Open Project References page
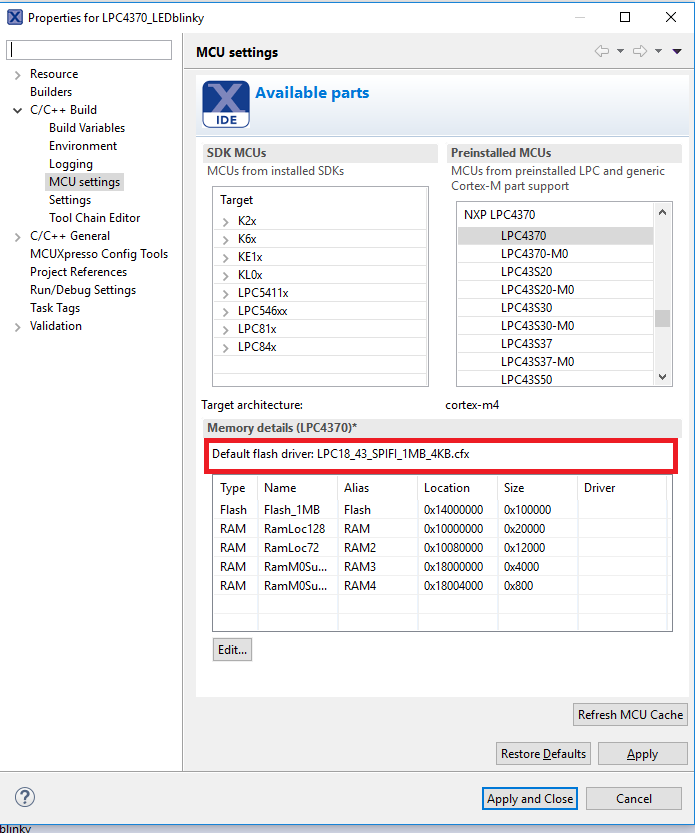695x833 pixels. tap(78, 272)
